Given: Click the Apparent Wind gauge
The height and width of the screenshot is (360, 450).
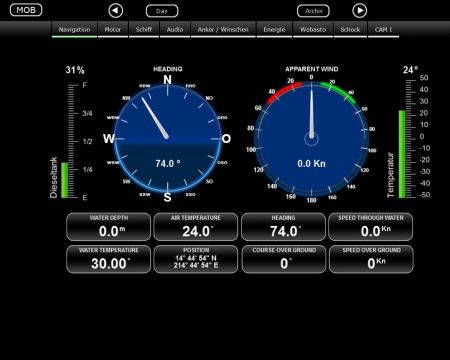Looking at the screenshot, I should pyautogui.click(x=311, y=138).
